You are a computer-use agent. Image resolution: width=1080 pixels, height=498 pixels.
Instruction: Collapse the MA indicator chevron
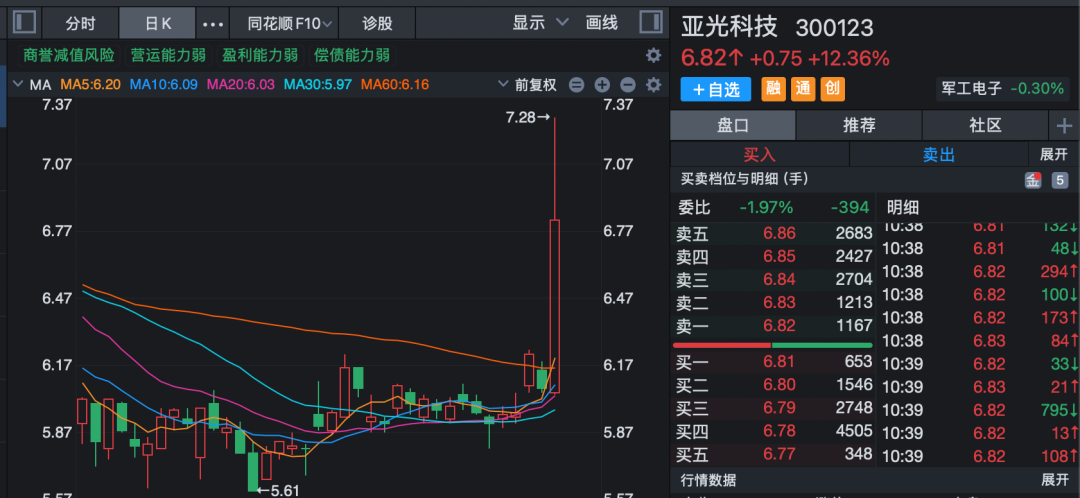click(x=17, y=86)
